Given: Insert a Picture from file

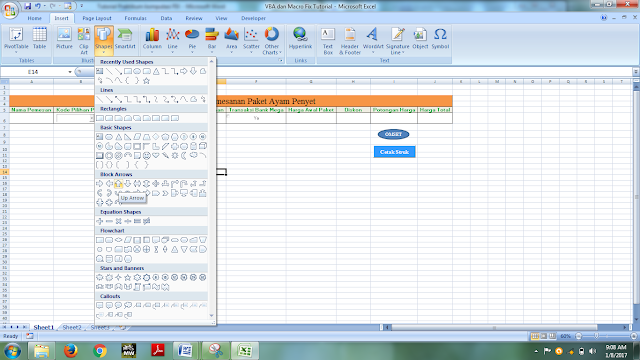Looking at the screenshot, I should click(x=64, y=40).
